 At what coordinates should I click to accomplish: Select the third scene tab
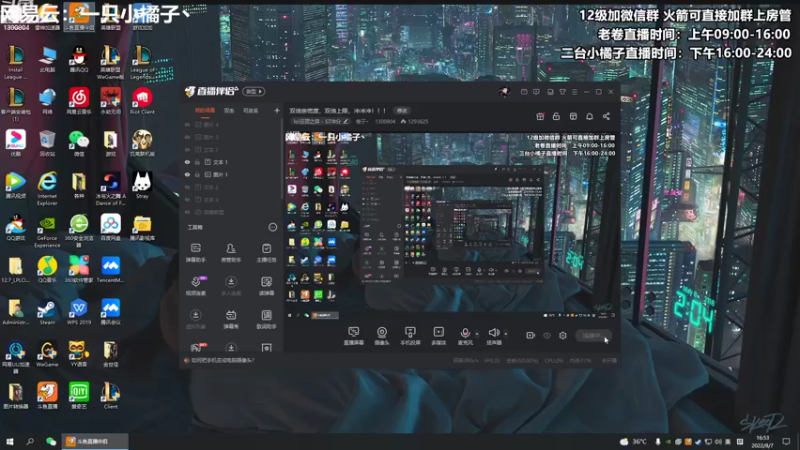coord(251,111)
